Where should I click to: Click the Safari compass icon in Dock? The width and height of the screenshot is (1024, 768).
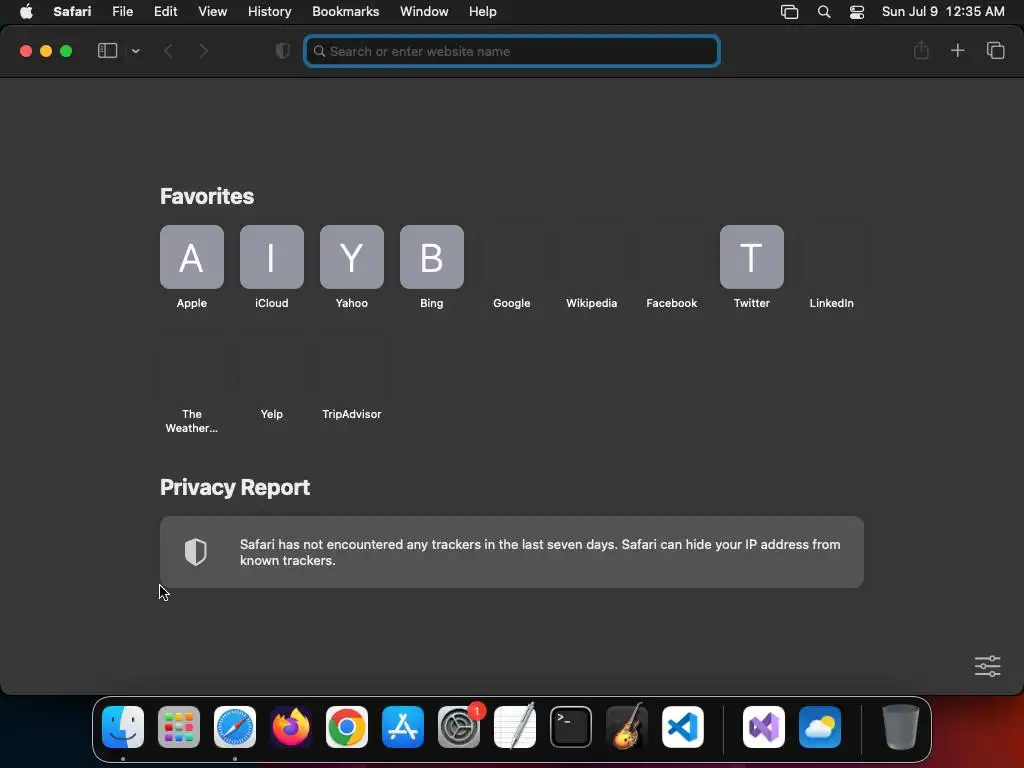[x=235, y=727]
